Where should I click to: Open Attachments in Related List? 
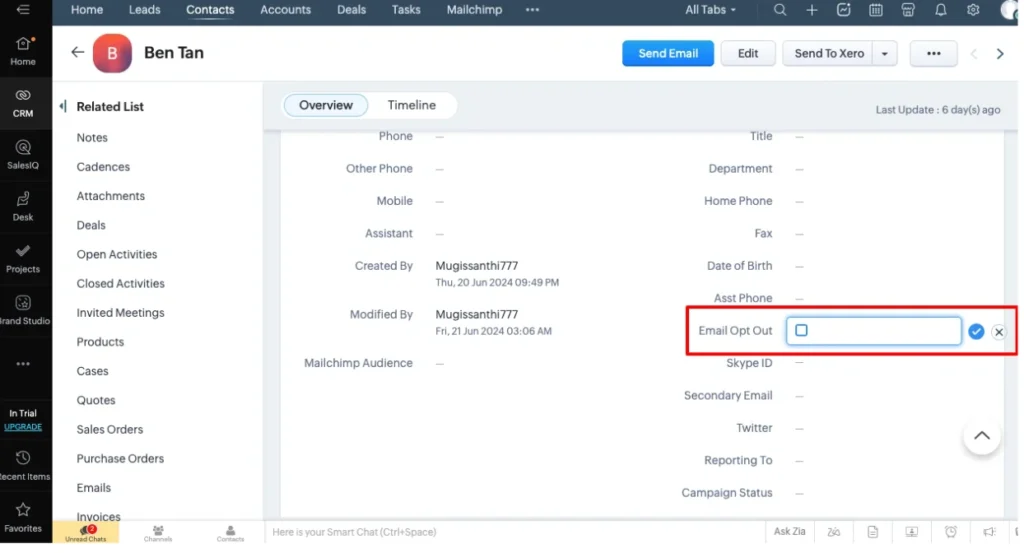(110, 196)
